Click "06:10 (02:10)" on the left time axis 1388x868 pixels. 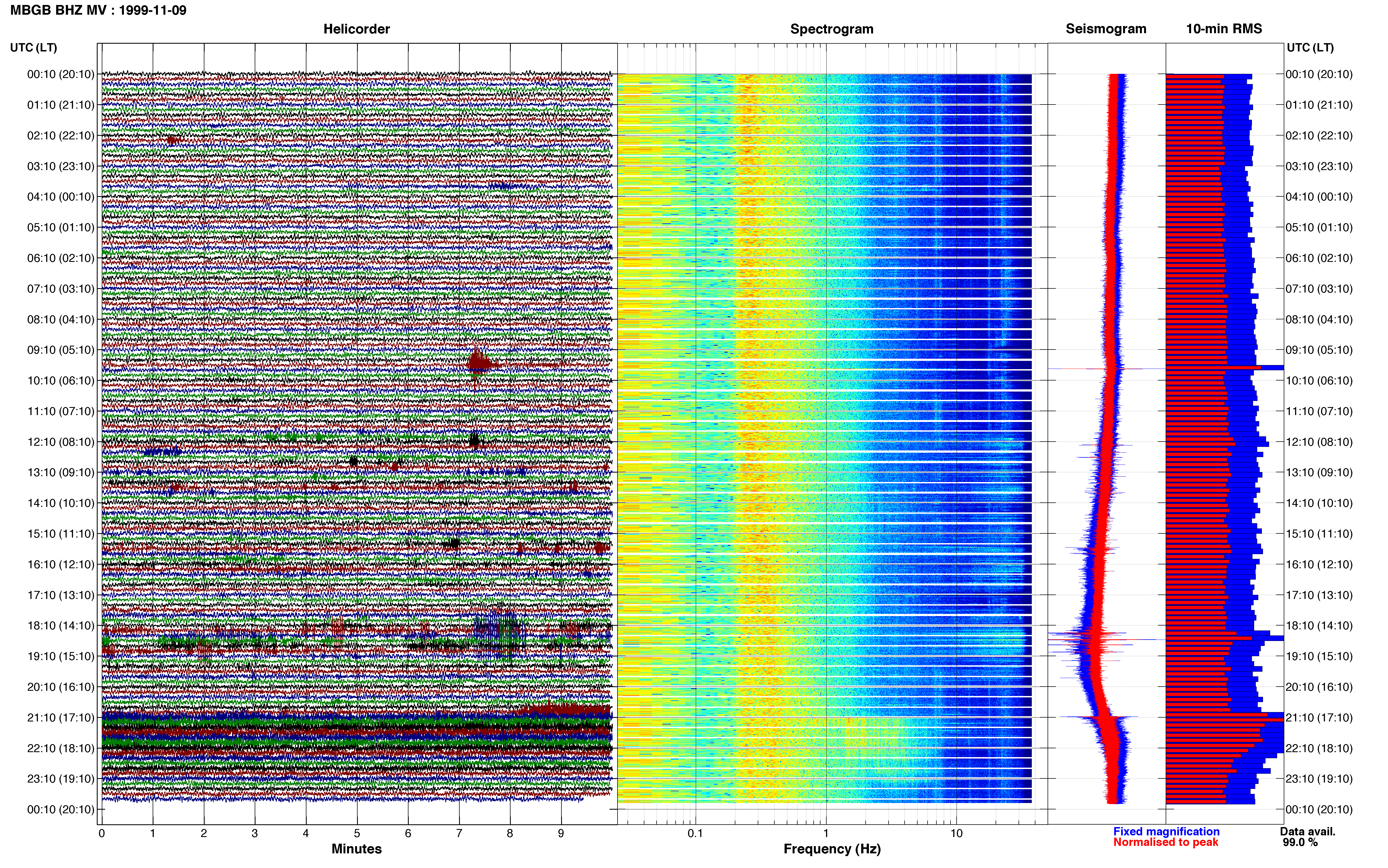(61, 258)
